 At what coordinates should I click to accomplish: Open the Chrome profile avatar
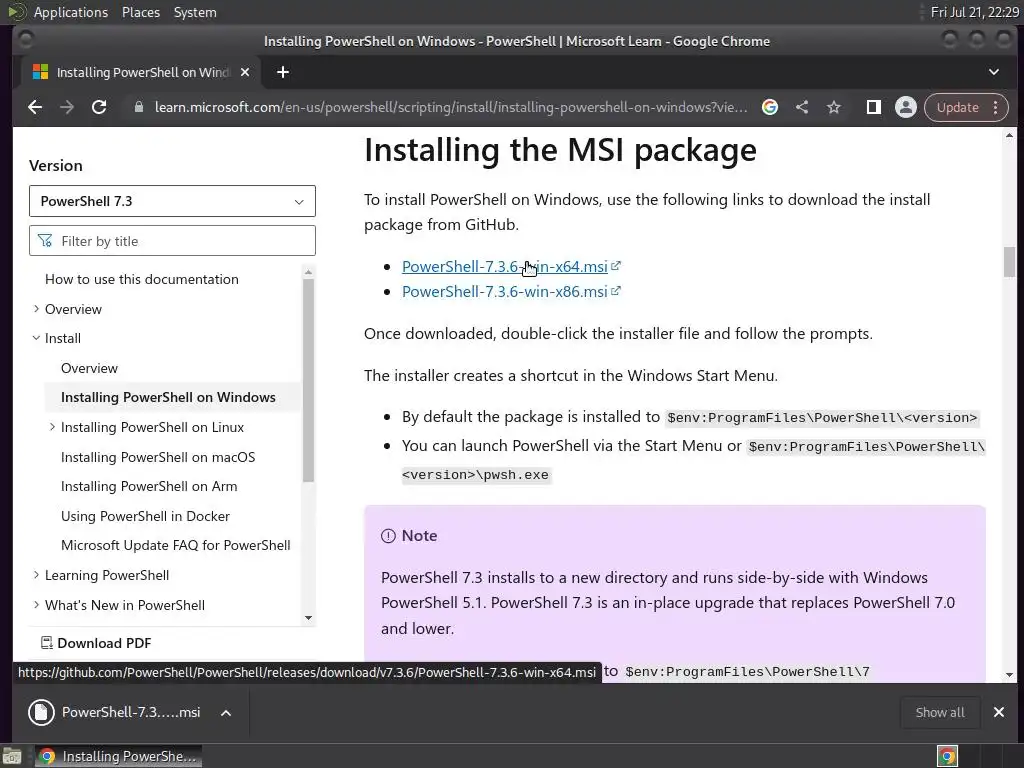(x=906, y=107)
